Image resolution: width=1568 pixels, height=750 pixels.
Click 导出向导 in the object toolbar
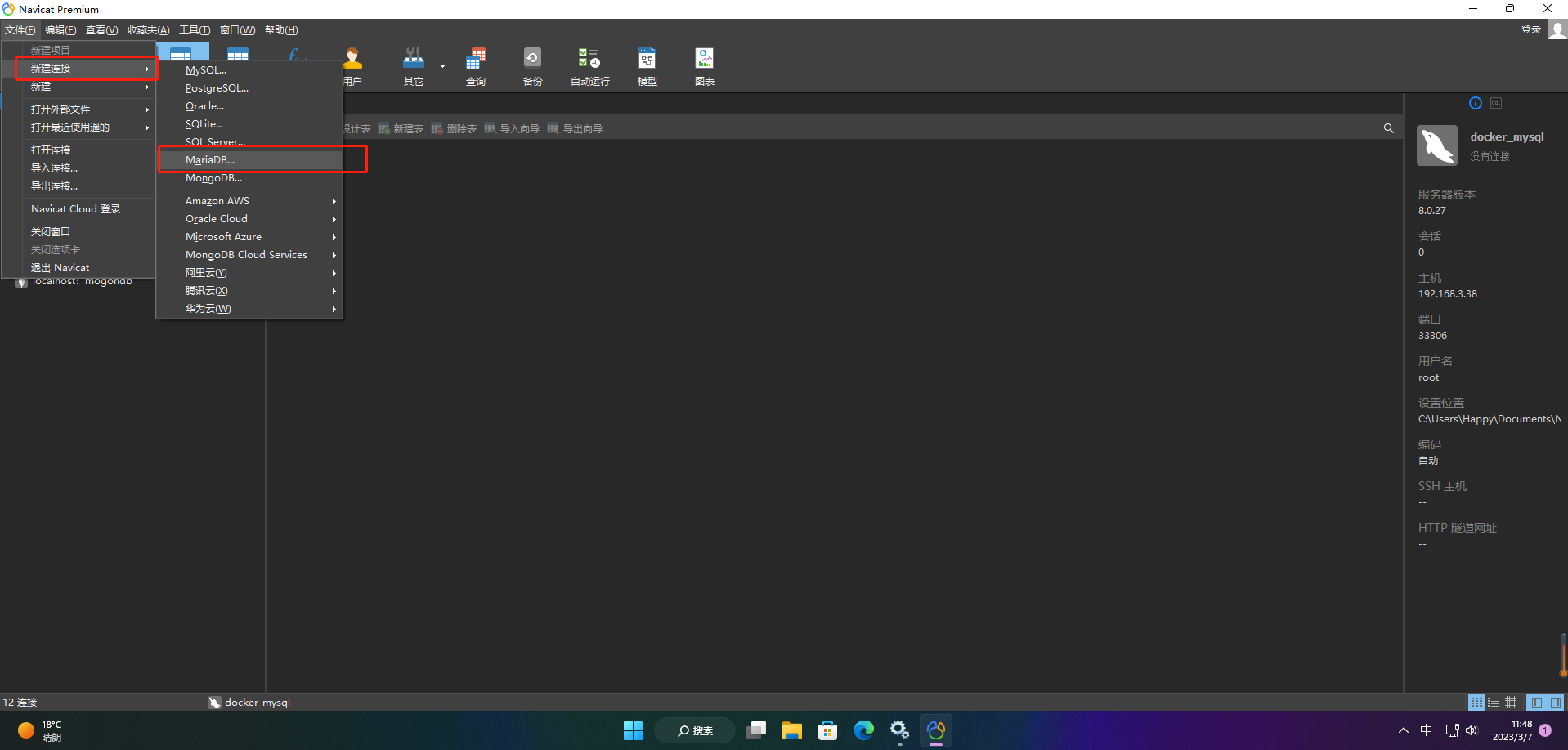[575, 129]
